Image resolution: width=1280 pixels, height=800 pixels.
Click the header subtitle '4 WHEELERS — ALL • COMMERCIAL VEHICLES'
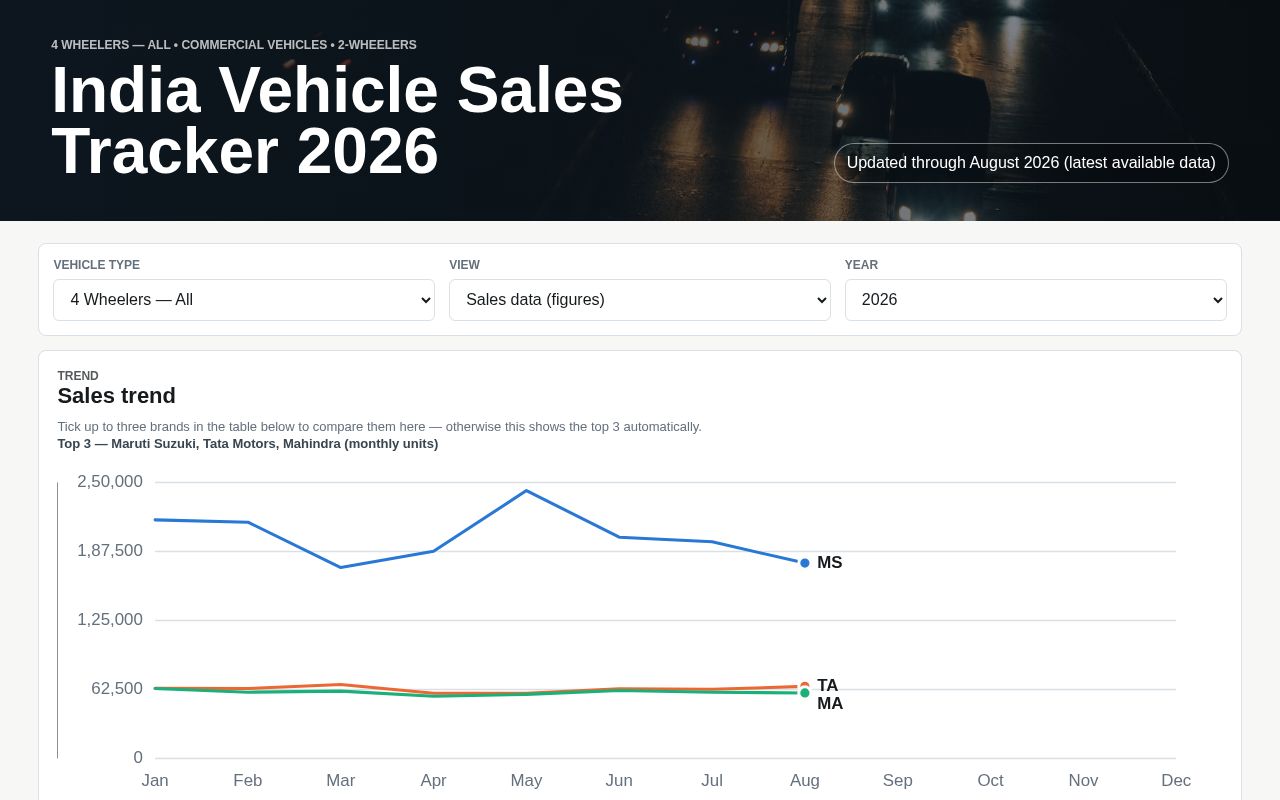point(234,45)
